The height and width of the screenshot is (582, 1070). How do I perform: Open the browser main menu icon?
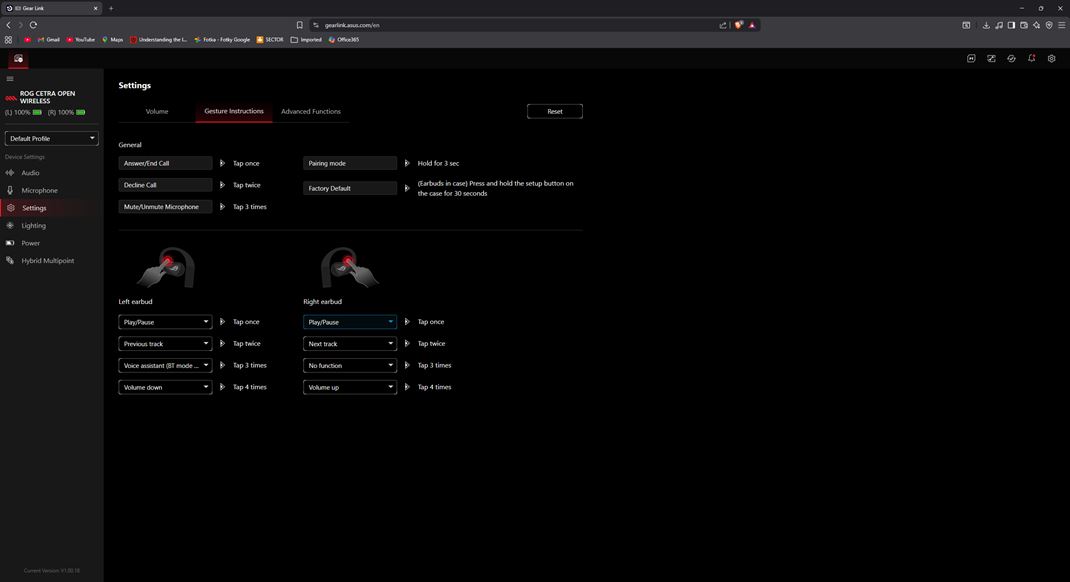[1061, 25]
